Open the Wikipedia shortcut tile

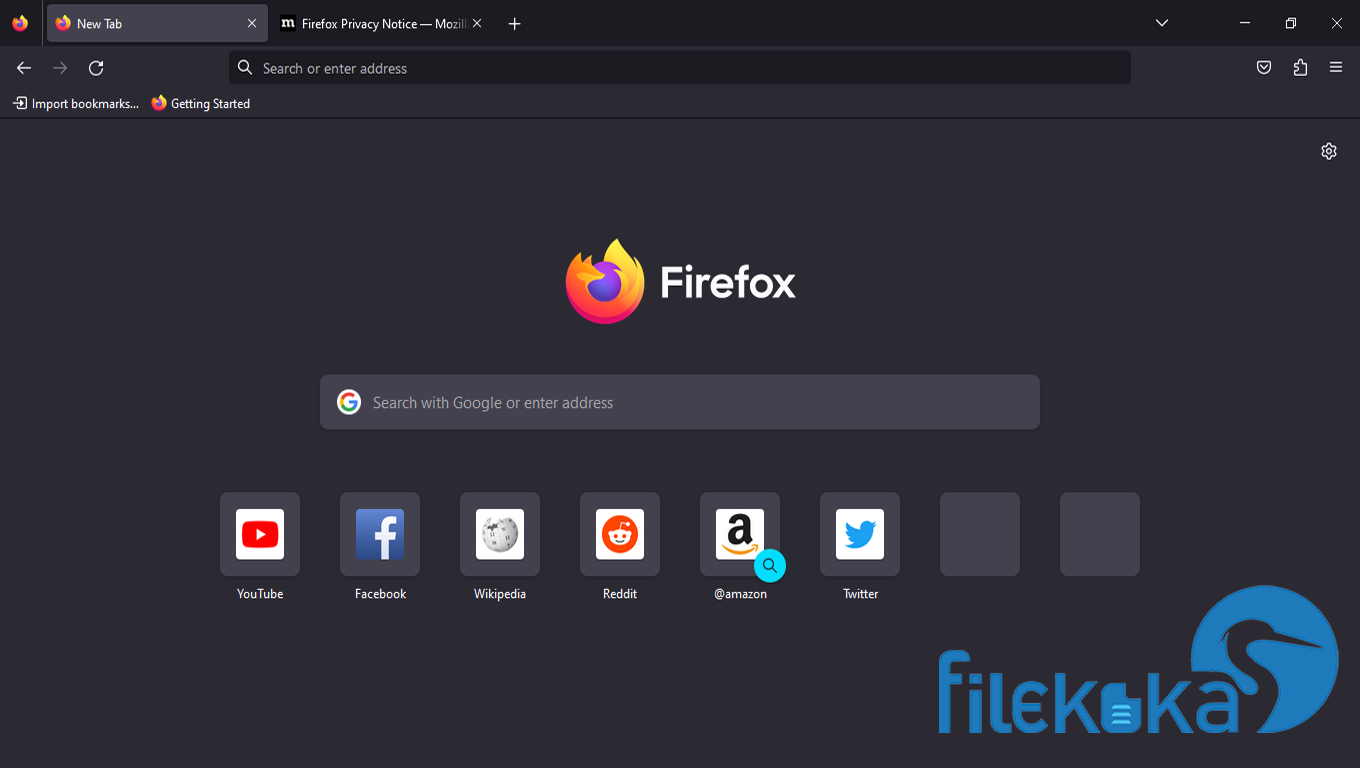pyautogui.click(x=500, y=534)
